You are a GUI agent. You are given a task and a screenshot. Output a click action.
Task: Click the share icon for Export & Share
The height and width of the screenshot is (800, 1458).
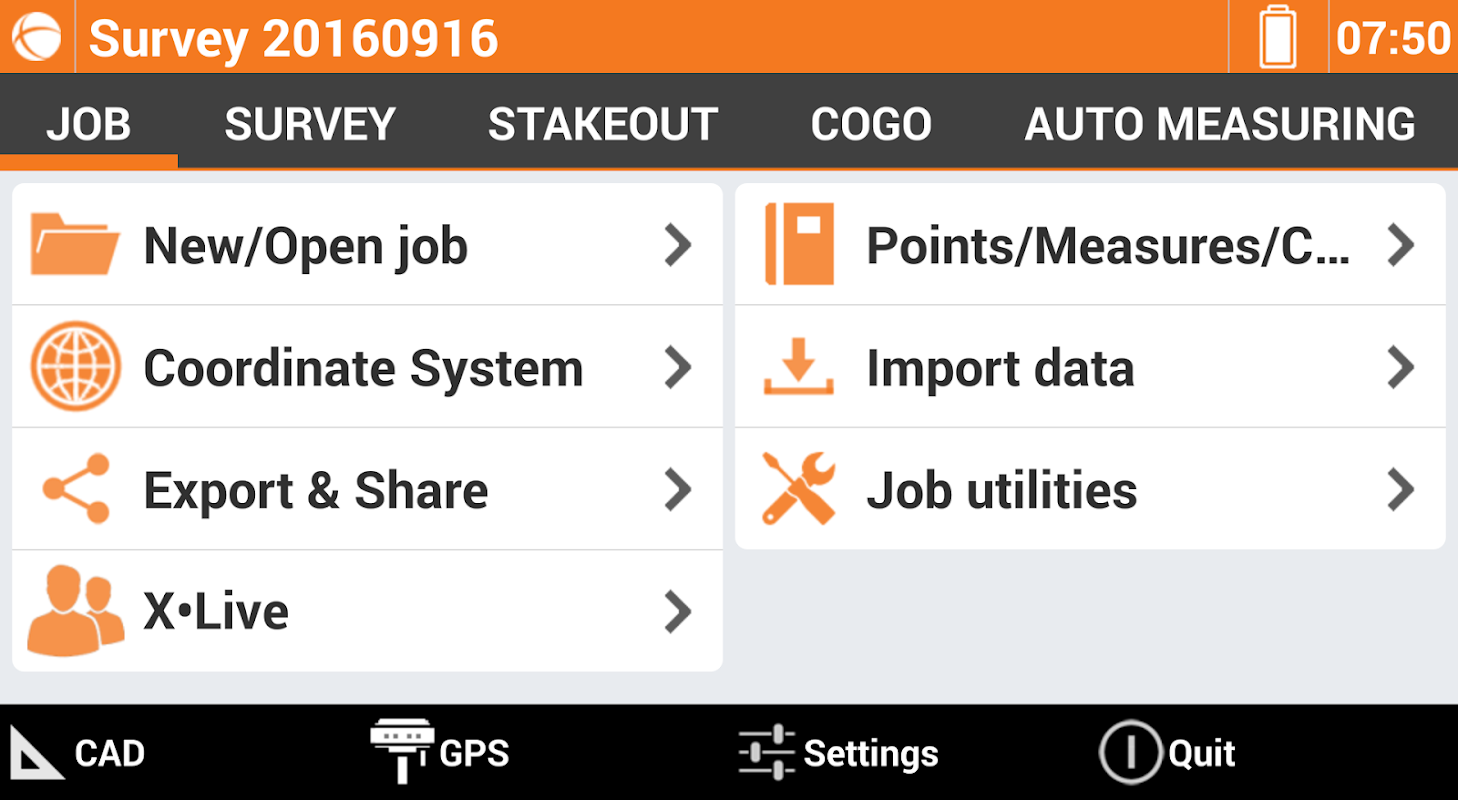point(77,489)
